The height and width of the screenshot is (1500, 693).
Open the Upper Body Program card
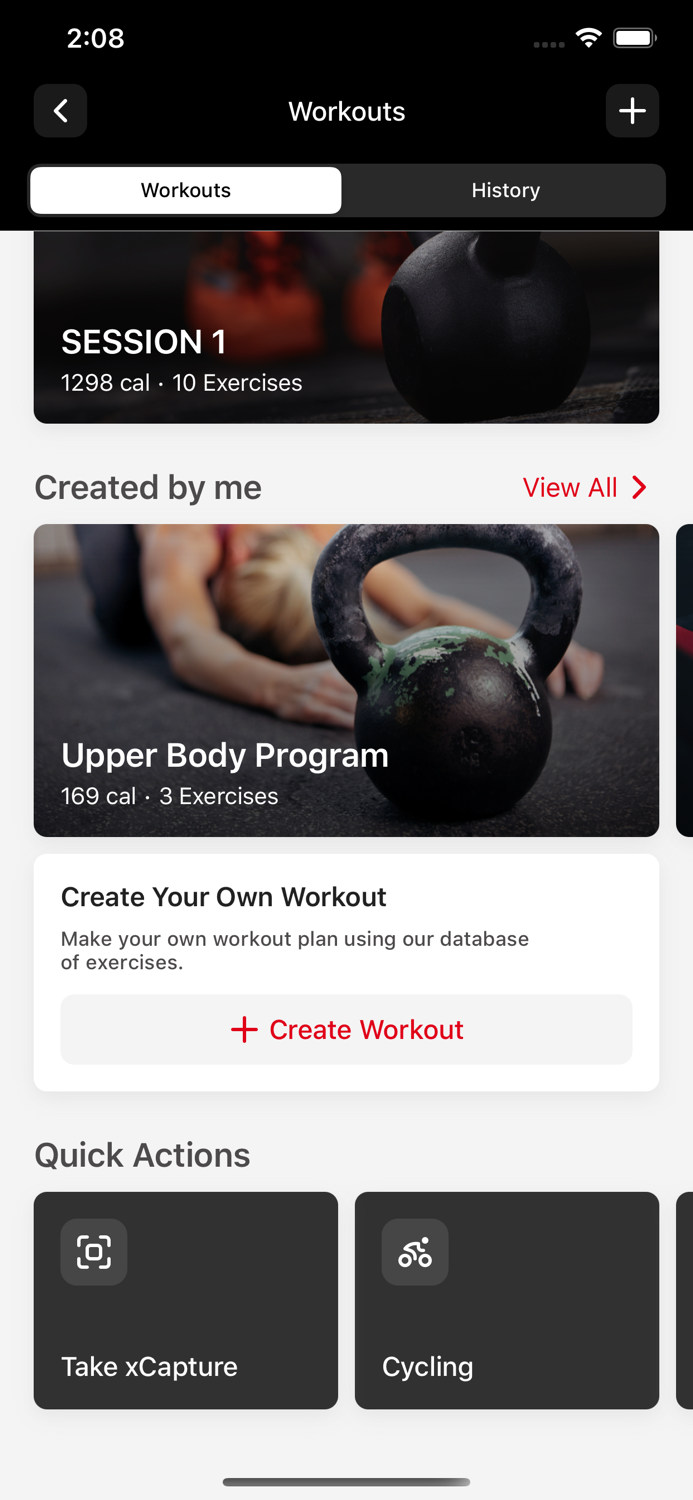coord(346,680)
